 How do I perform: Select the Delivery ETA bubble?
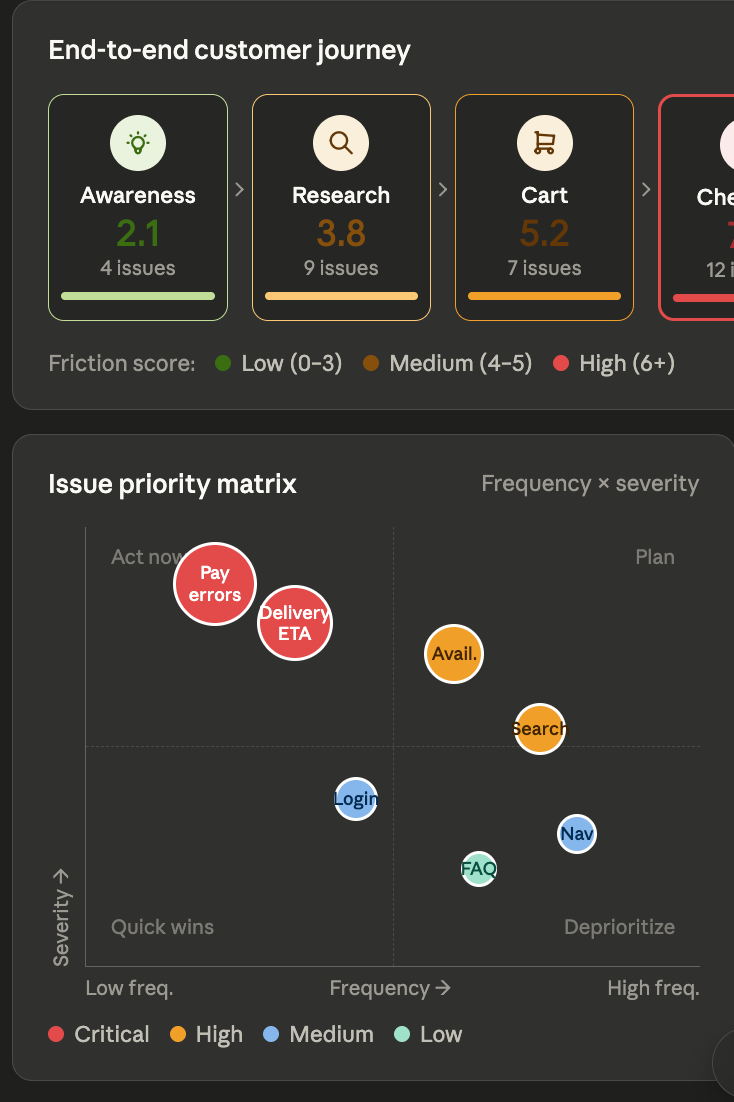(295, 623)
